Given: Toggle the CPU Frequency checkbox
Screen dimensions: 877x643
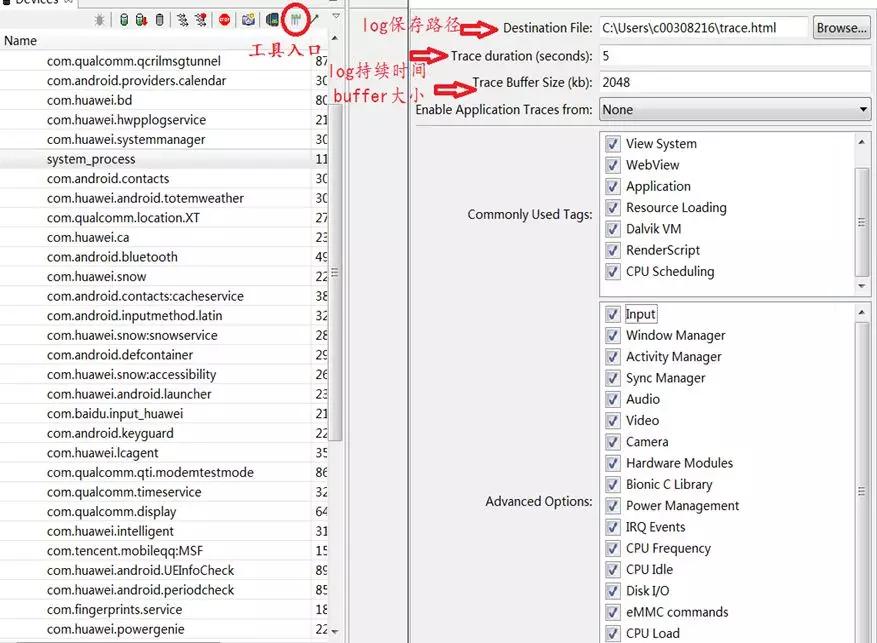Looking at the screenshot, I should 613,548.
